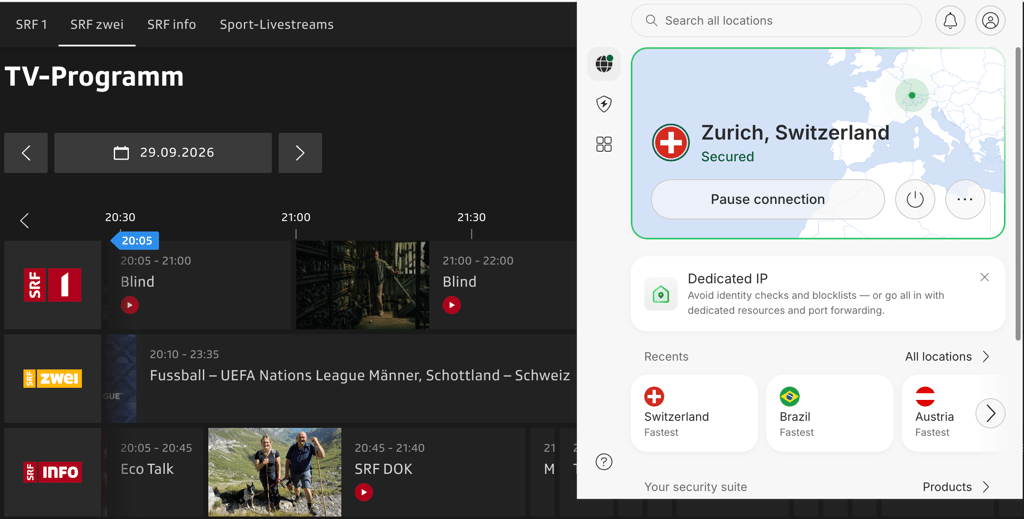This screenshot has width=1024, height=519.
Task: Click Pause connection button
Action: coord(768,199)
